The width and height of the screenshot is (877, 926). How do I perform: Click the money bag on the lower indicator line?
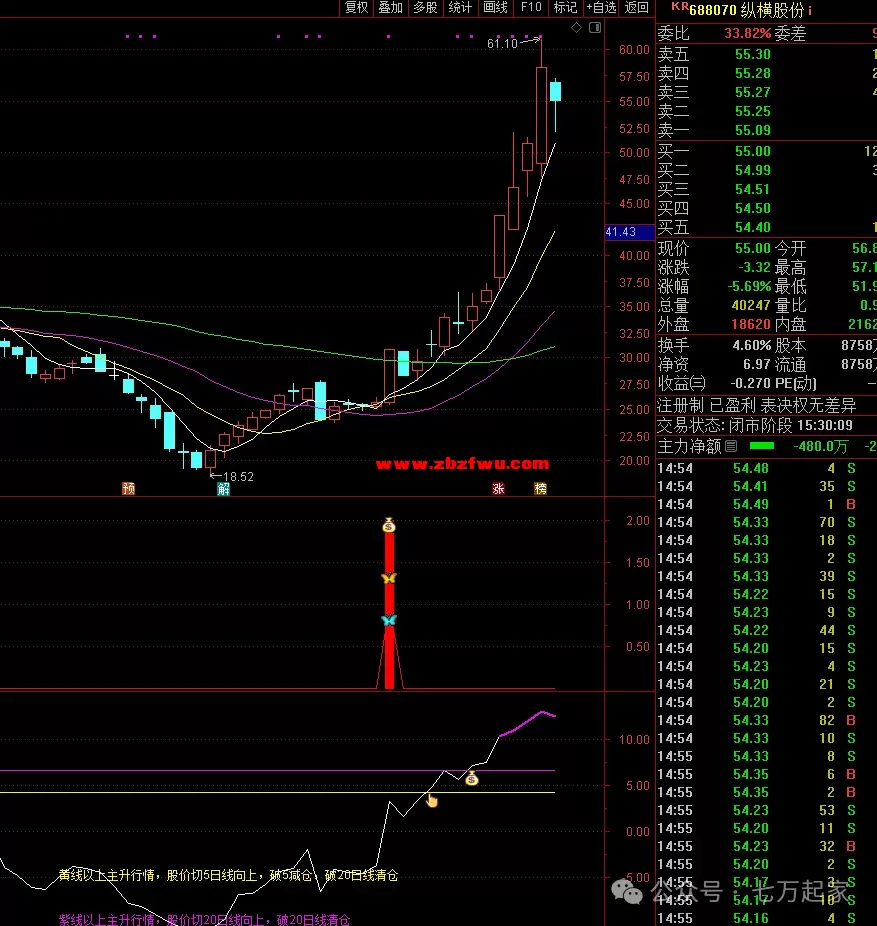point(471,779)
